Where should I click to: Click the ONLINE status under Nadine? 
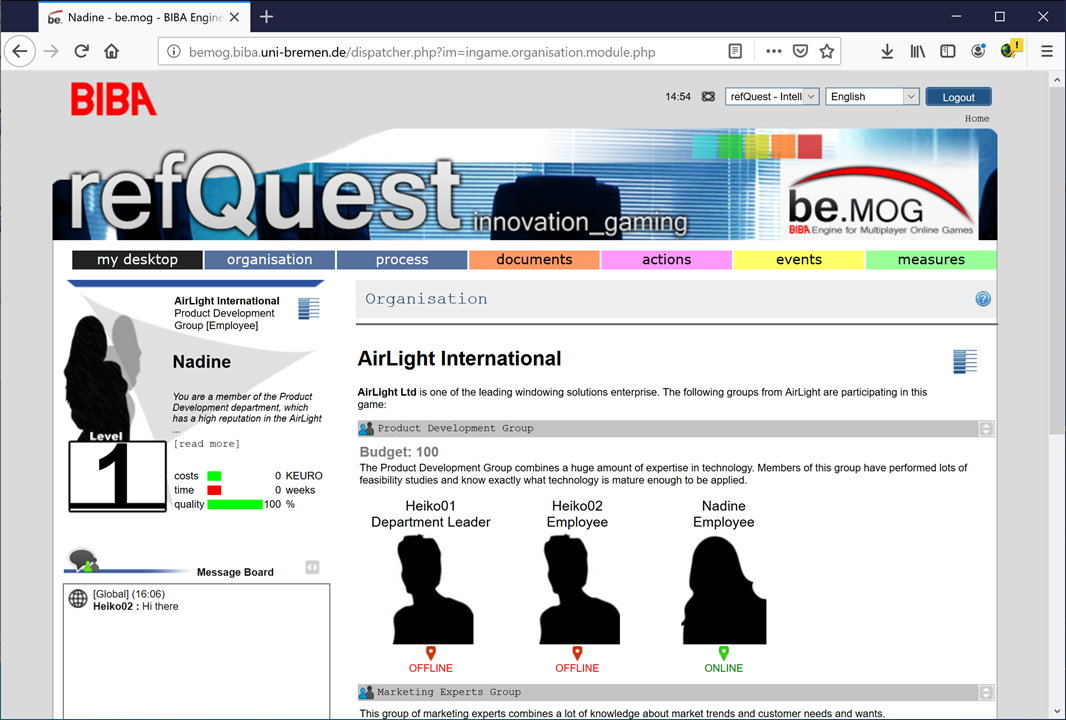(723, 668)
